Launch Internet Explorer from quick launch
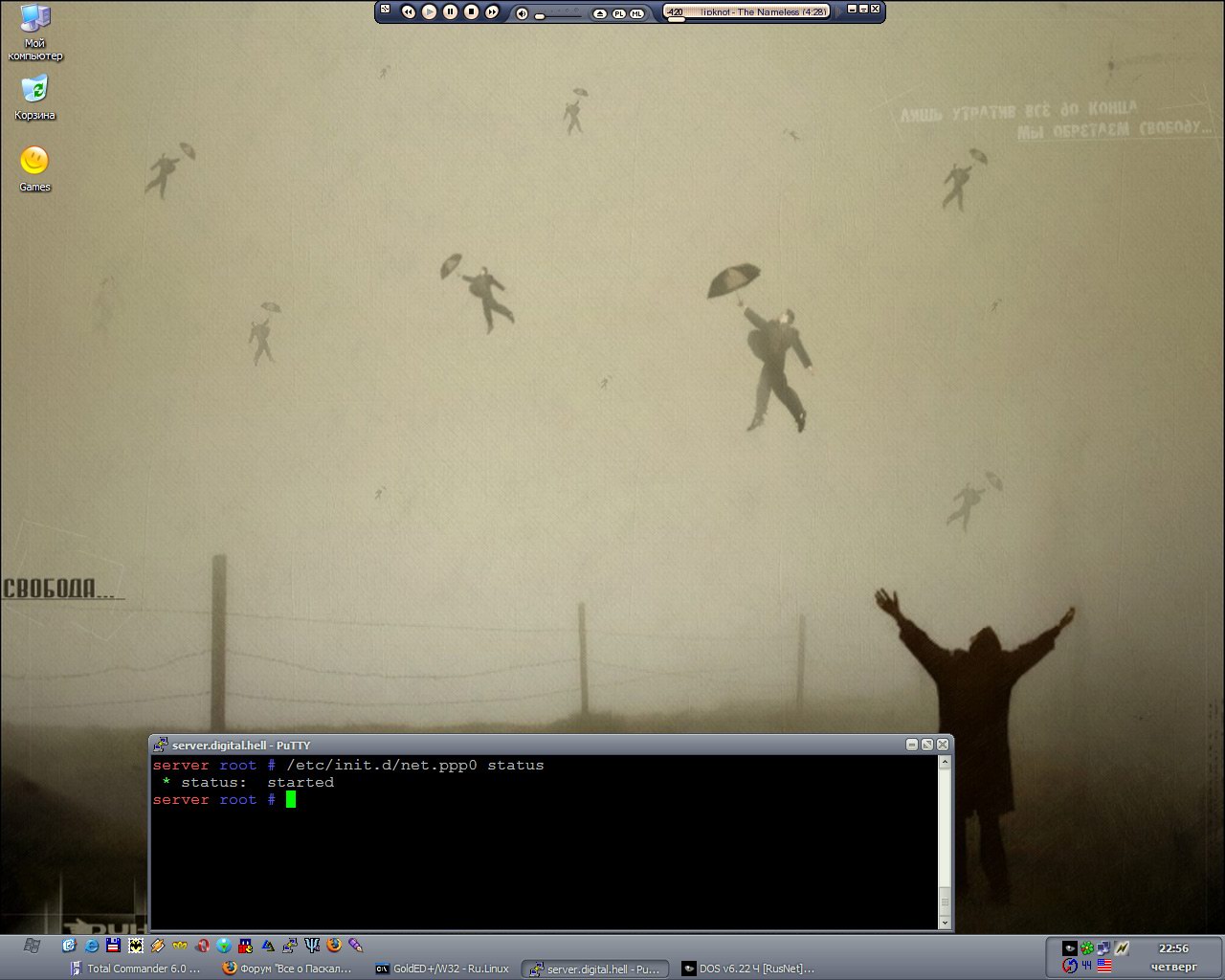This screenshot has width=1225, height=980. (92, 946)
